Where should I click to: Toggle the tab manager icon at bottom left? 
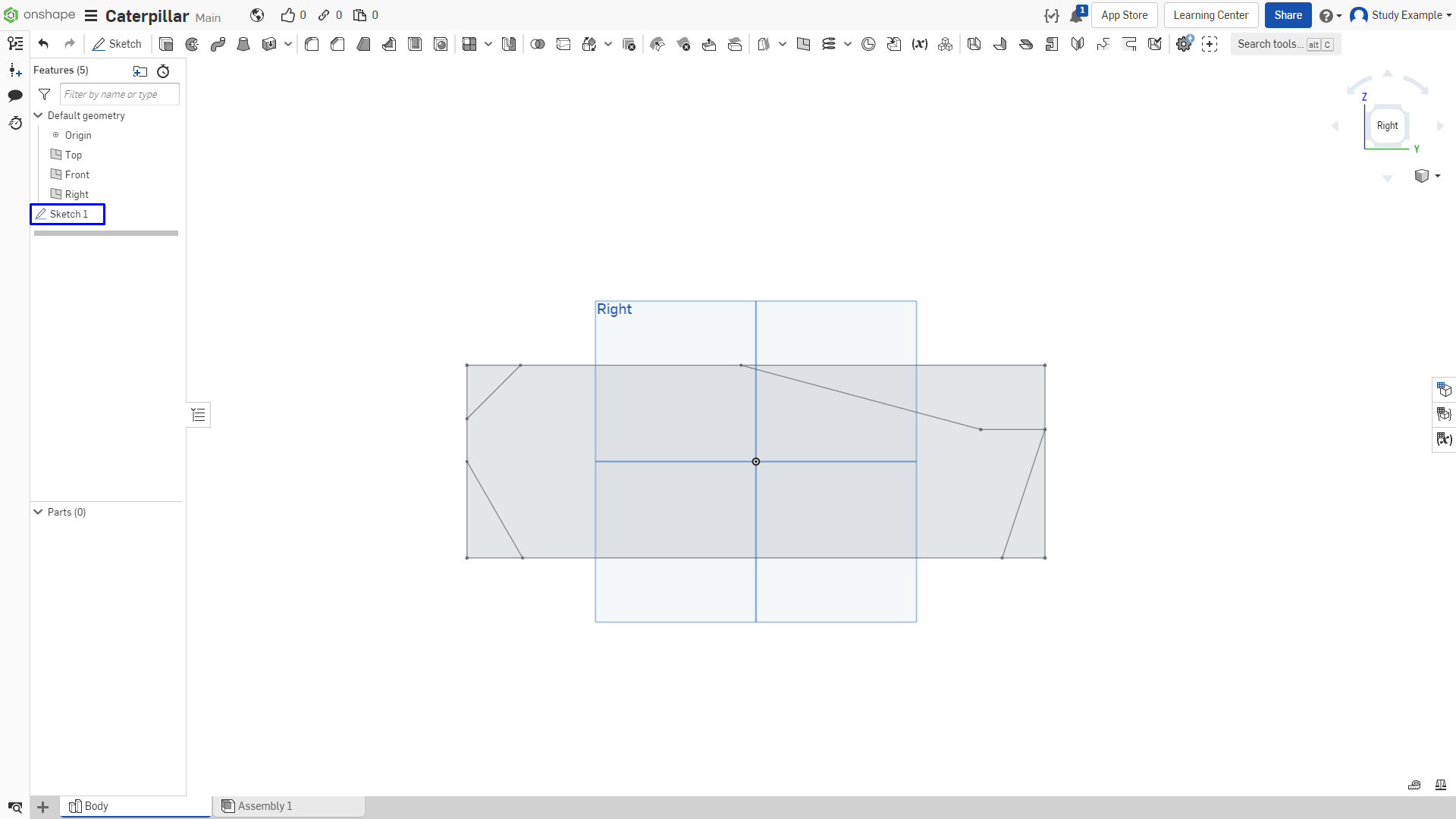(x=15, y=807)
